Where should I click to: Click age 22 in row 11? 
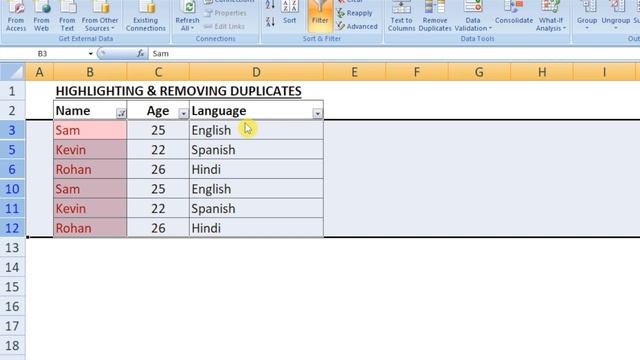click(158, 209)
